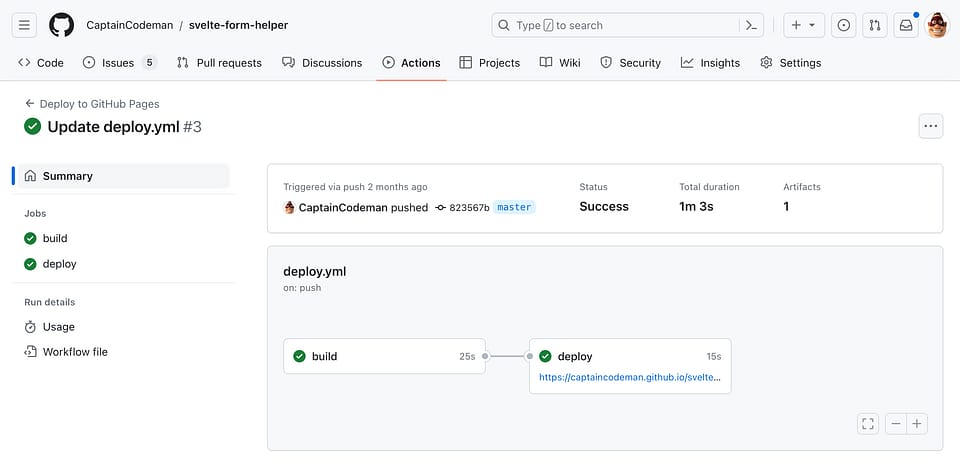Click the GitHub logo home icon
Viewport: 960px width, 463px height.
click(x=62, y=25)
